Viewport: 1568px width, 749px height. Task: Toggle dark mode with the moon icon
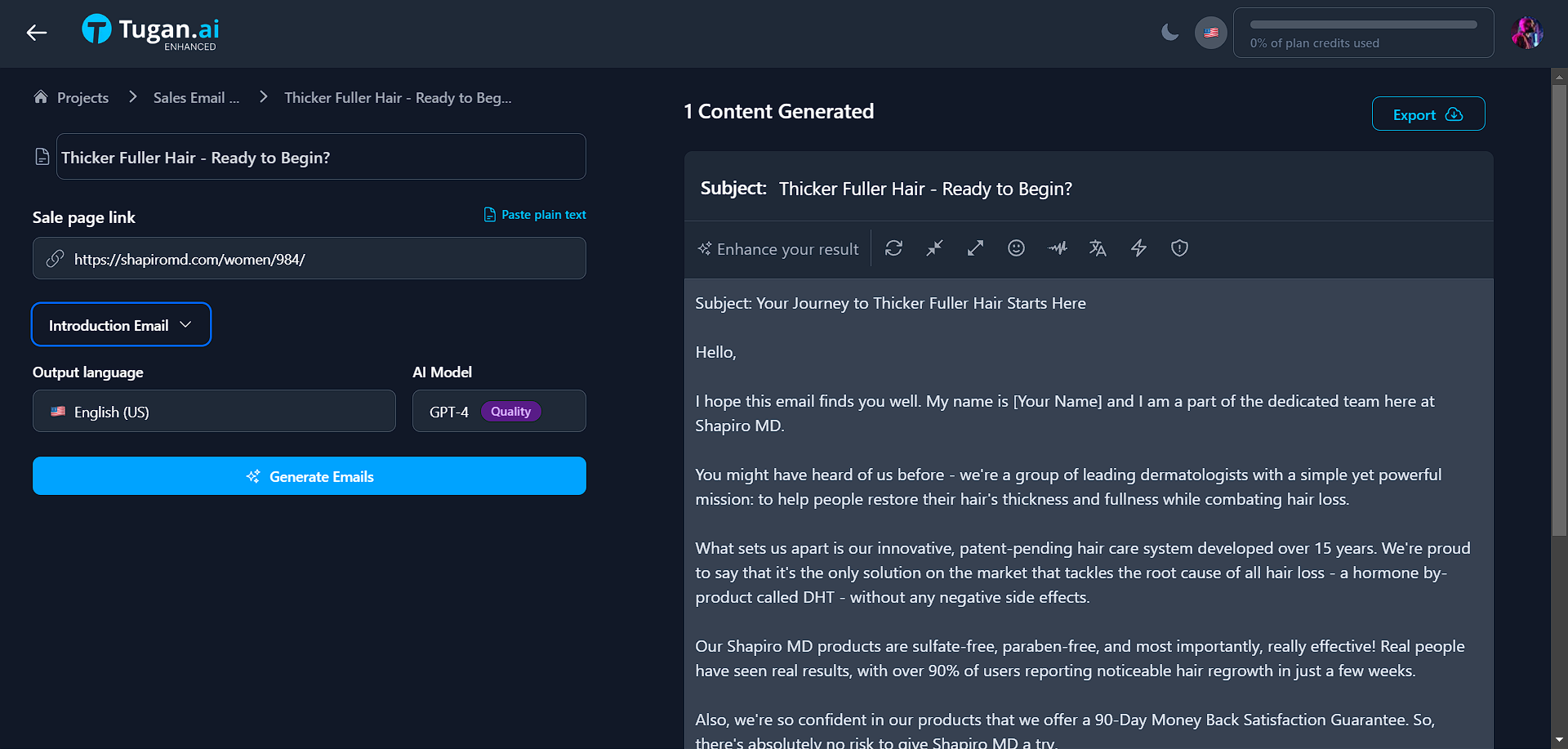[1170, 33]
